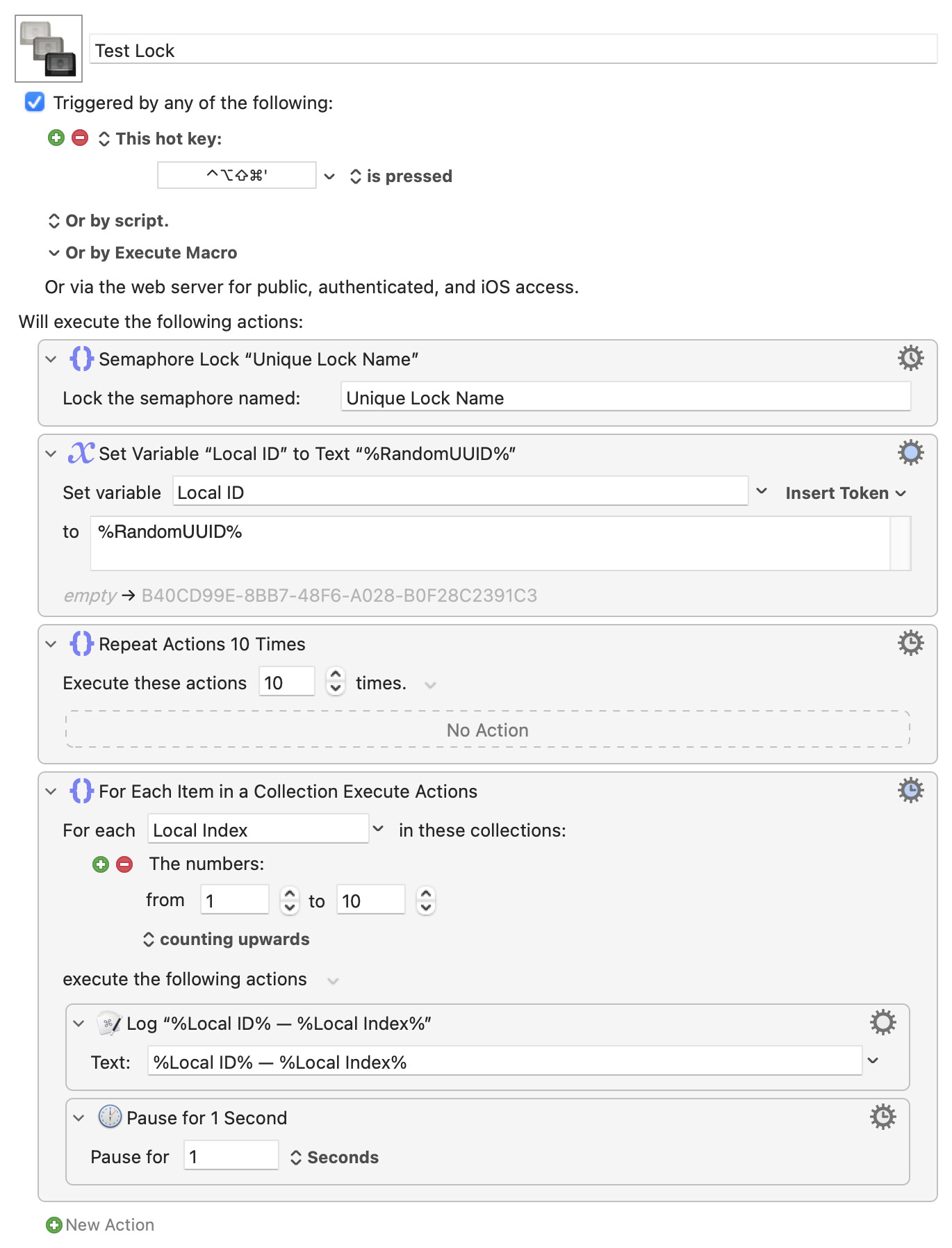Open gear menu for Set Variable action
This screenshot has width=952, height=1248.
coord(910,452)
